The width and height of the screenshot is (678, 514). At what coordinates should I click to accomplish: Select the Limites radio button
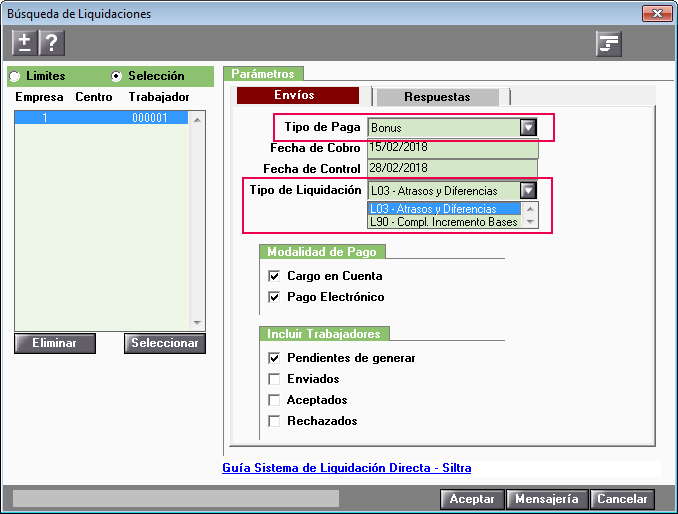[x=15, y=77]
